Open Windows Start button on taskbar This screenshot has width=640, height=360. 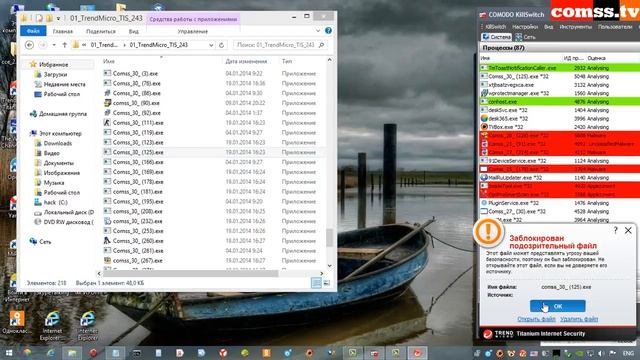pos(8,353)
